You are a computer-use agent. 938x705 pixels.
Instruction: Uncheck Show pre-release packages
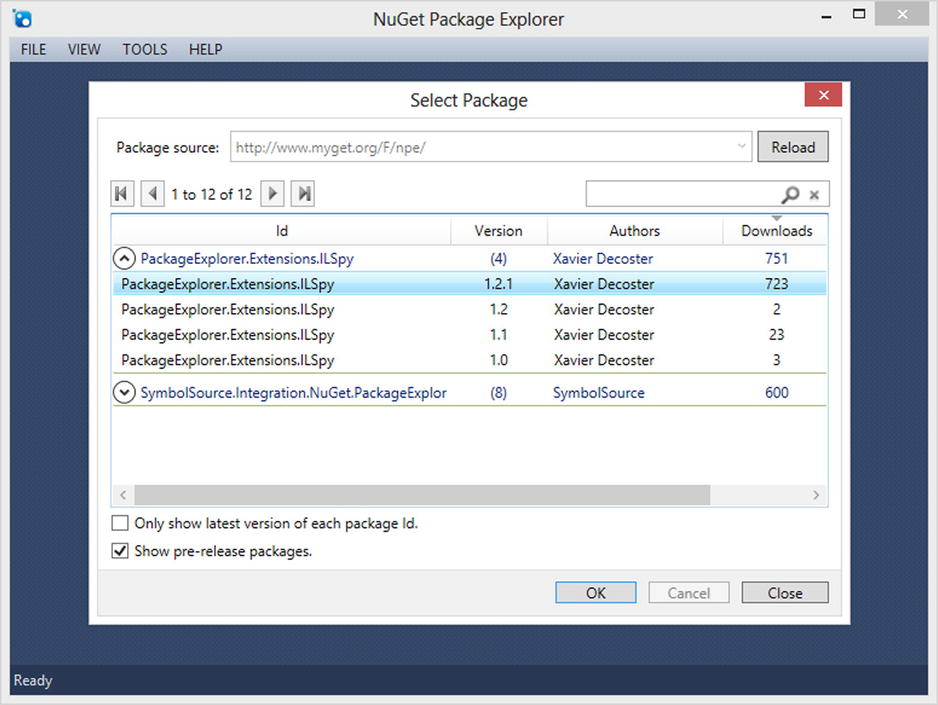[120, 551]
